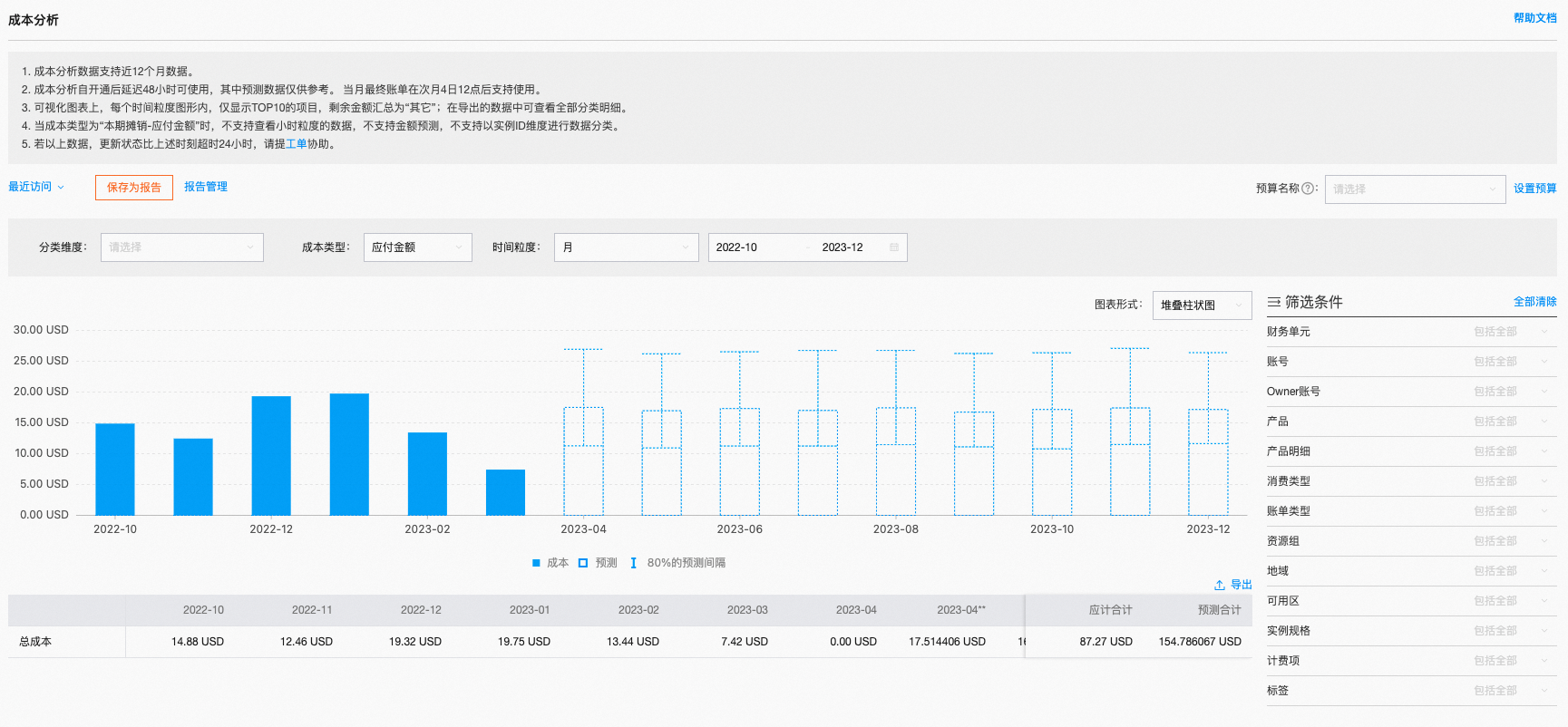Click the 2022-10 cost bar
Viewport: 1568px width, 727px height.
point(115,469)
